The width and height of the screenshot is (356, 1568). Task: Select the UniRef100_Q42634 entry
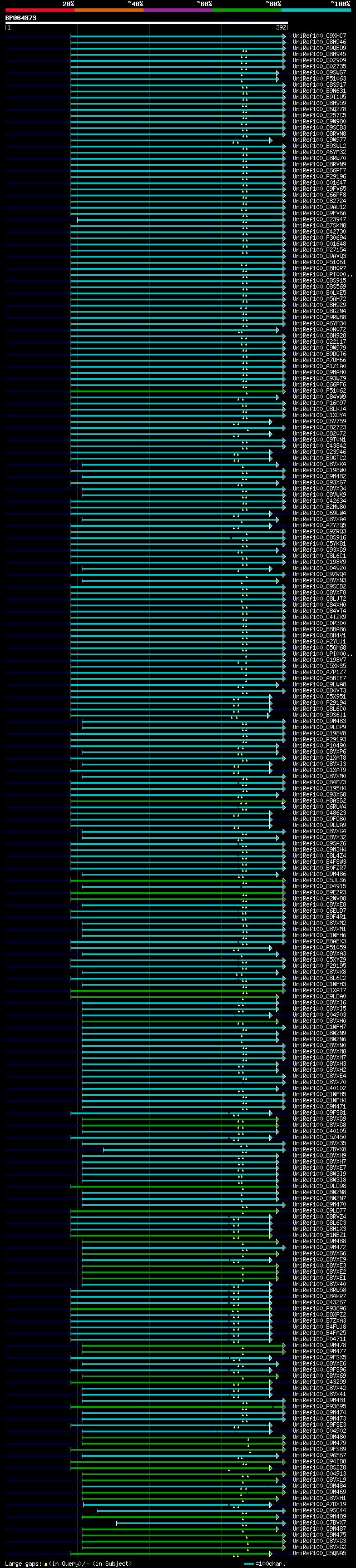point(319,501)
